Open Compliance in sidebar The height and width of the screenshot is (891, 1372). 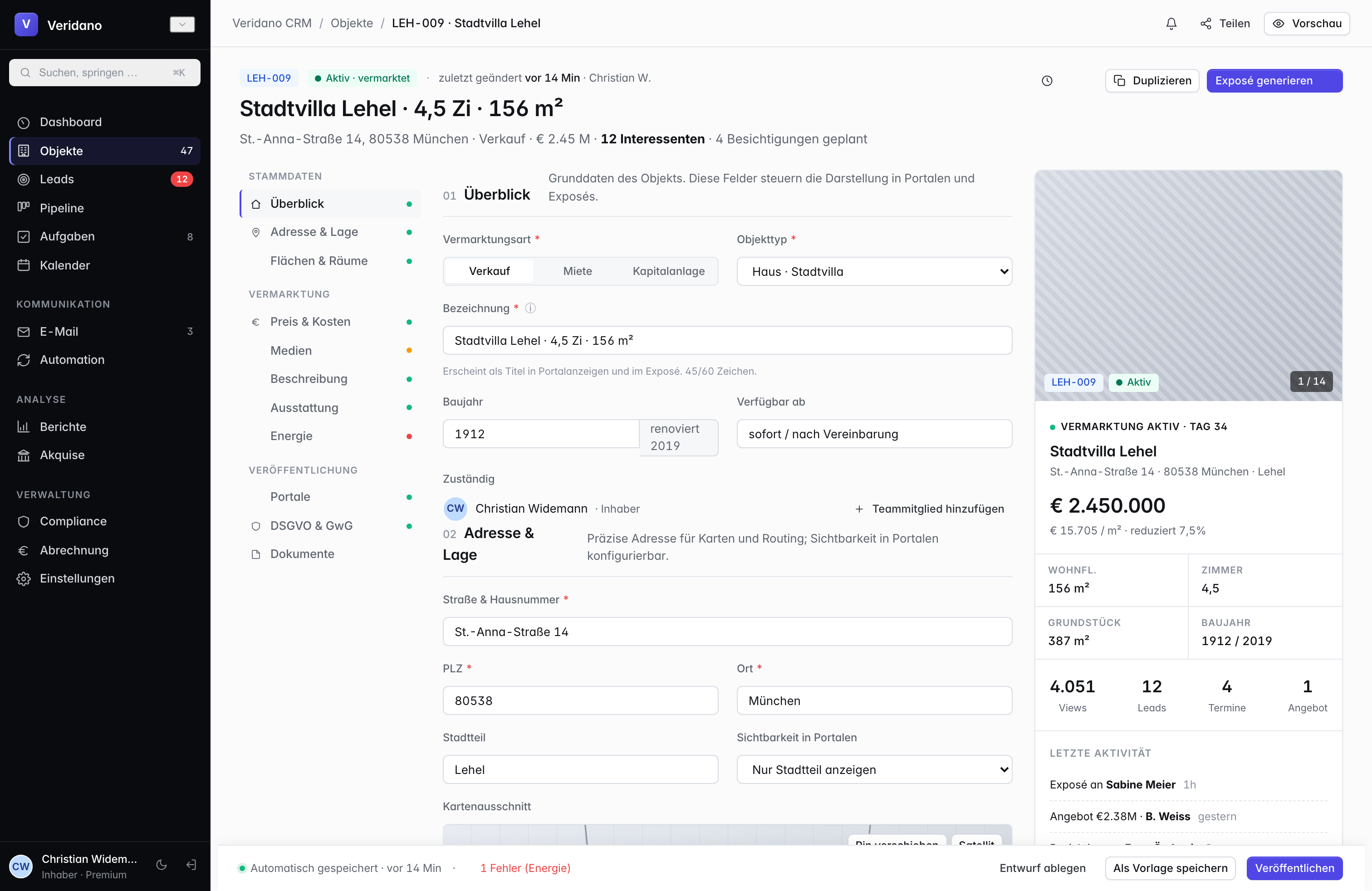coord(105,521)
